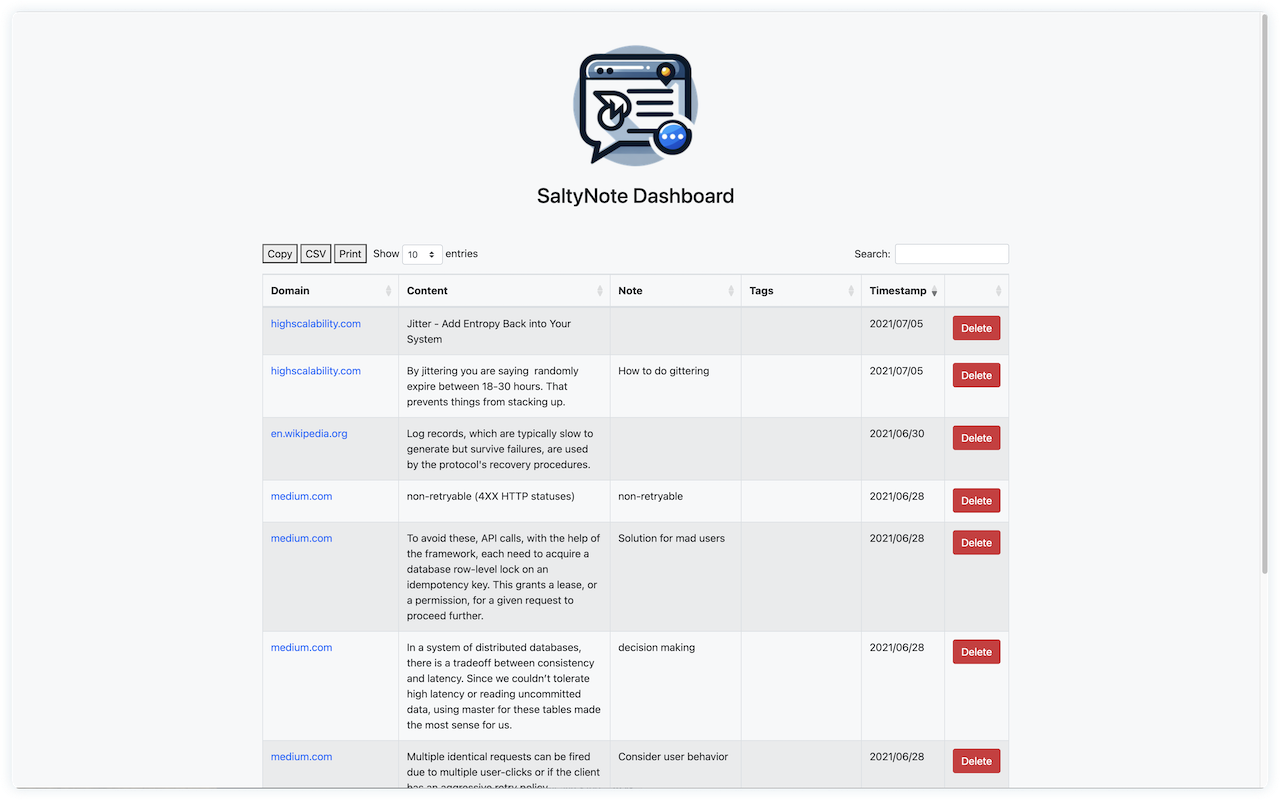Delete the Wikipedia log records note
This screenshot has width=1280, height=800.
click(x=976, y=438)
